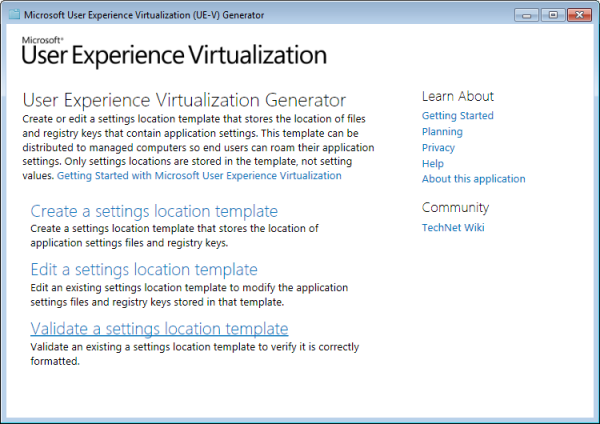Open Edit a settings location template

click(144, 270)
